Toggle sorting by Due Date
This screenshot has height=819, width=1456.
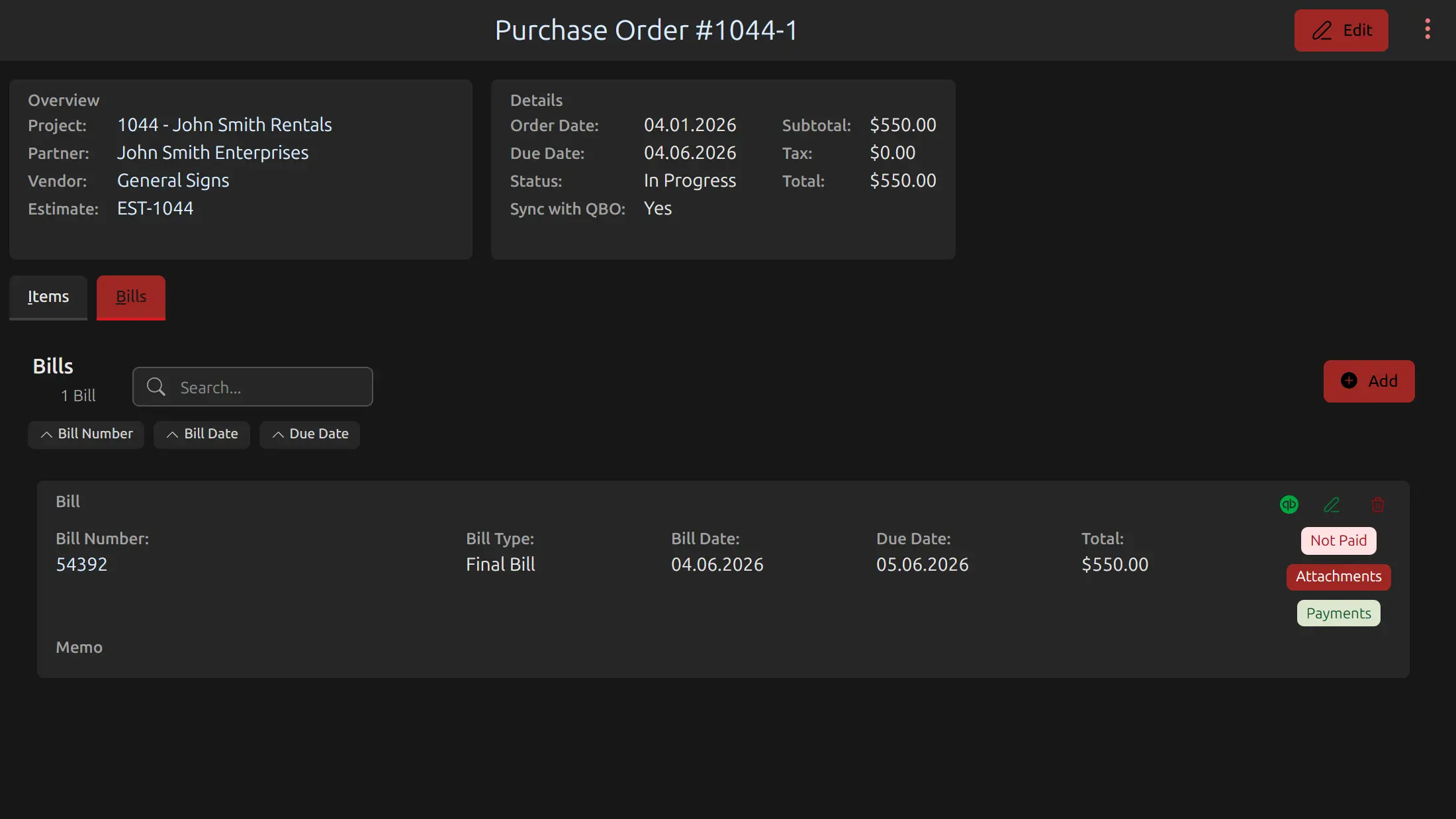(309, 434)
